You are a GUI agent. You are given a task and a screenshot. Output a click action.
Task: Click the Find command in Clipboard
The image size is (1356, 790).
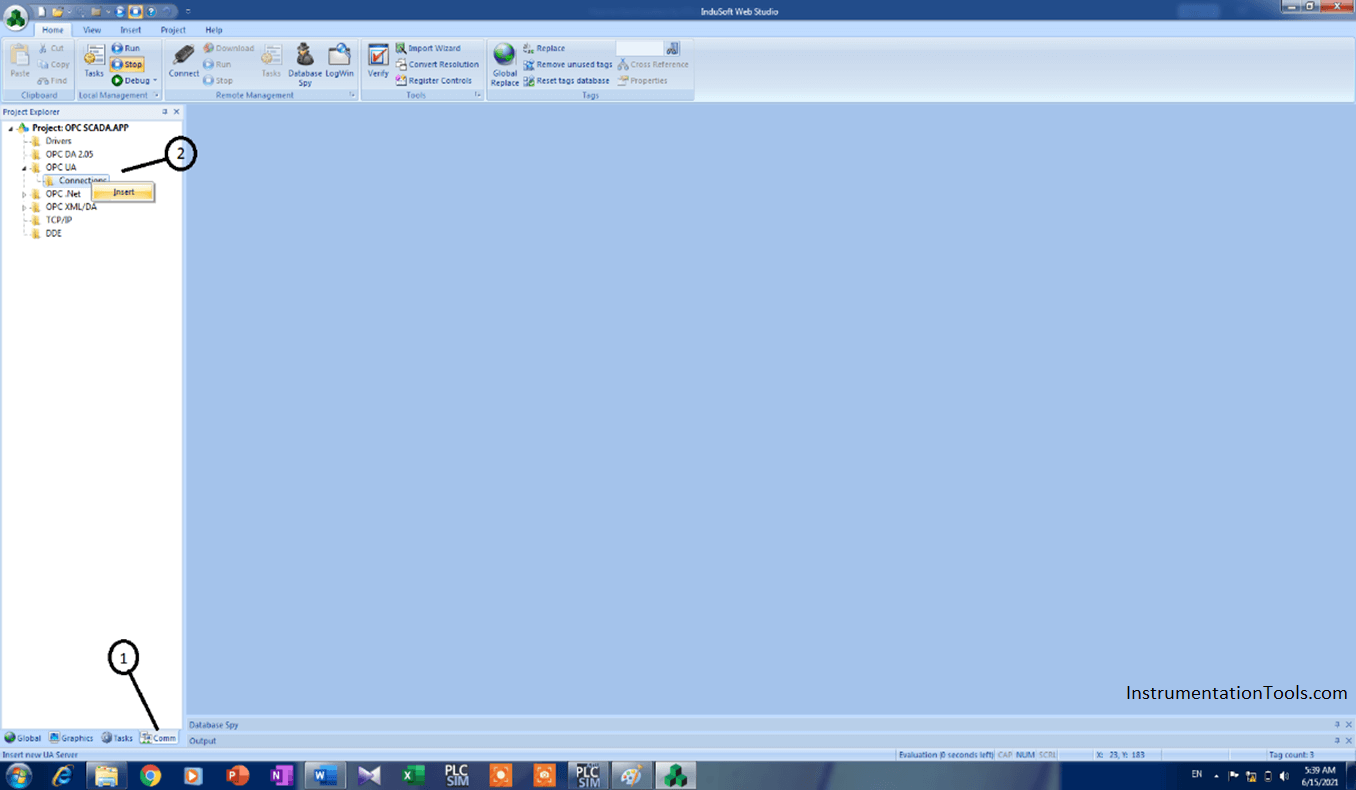pos(53,80)
